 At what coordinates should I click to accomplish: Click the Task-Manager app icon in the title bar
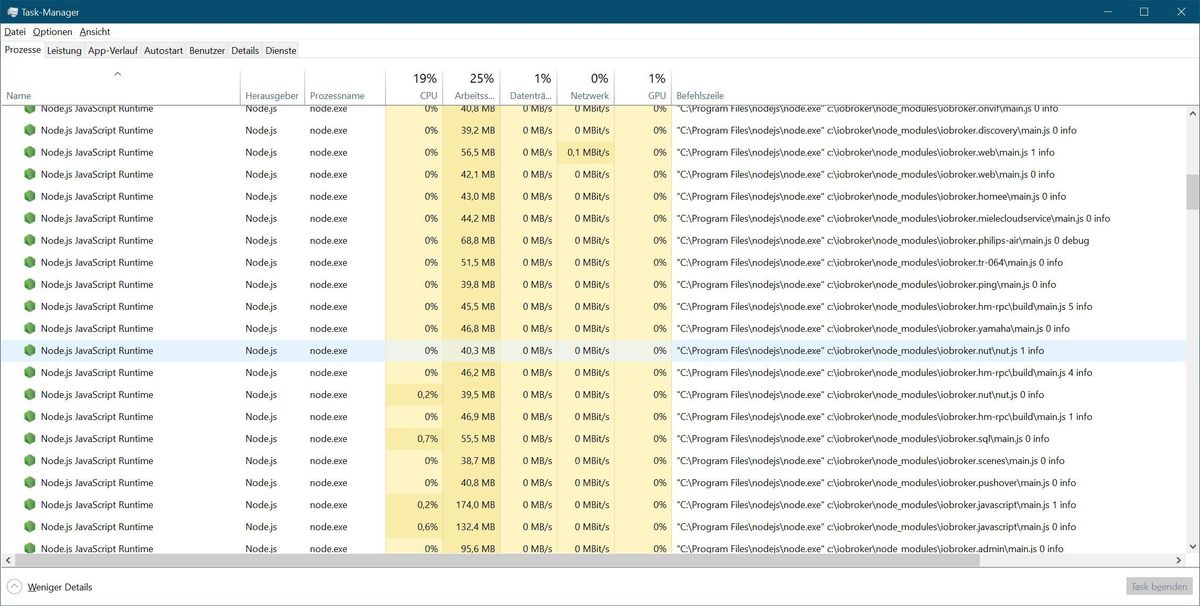click(12, 12)
